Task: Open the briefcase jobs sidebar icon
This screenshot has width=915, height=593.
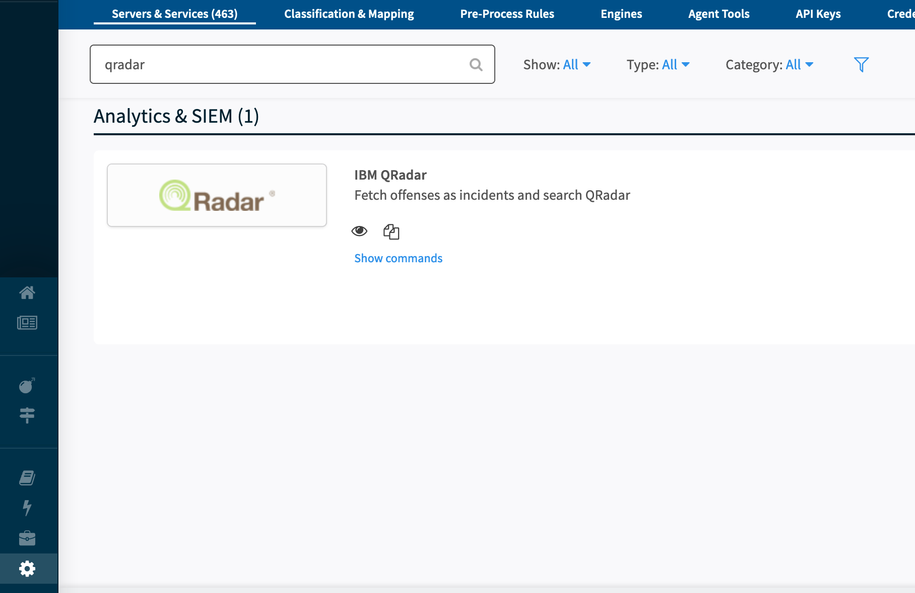Action: 27,538
